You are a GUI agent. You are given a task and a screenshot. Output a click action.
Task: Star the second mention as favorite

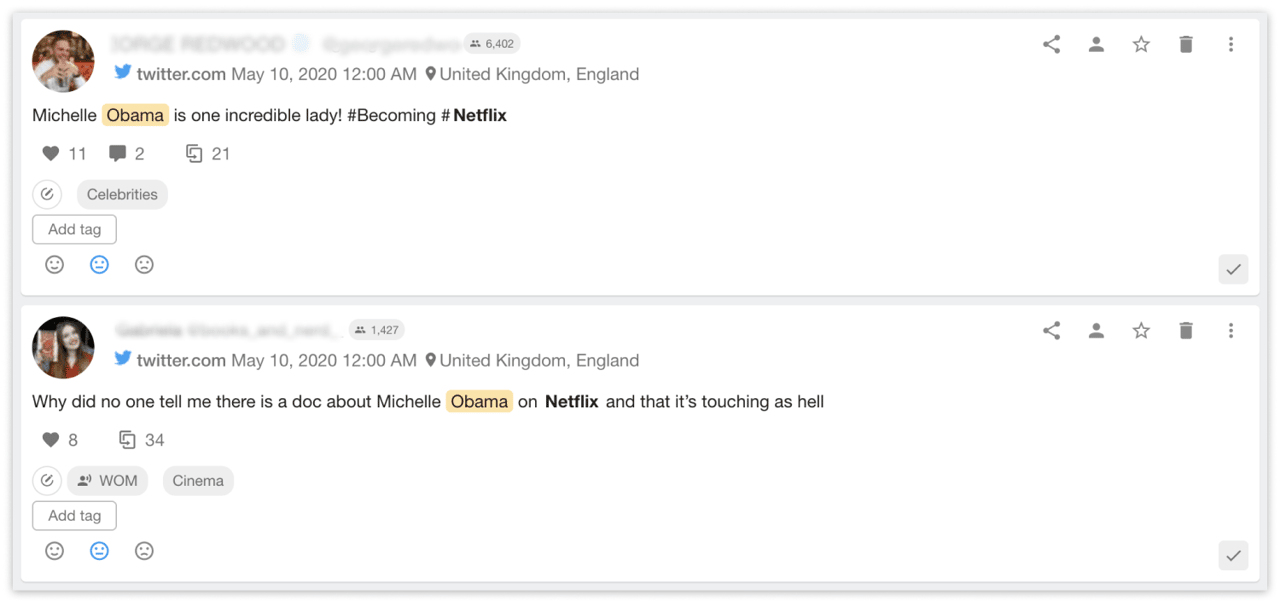click(x=1141, y=331)
